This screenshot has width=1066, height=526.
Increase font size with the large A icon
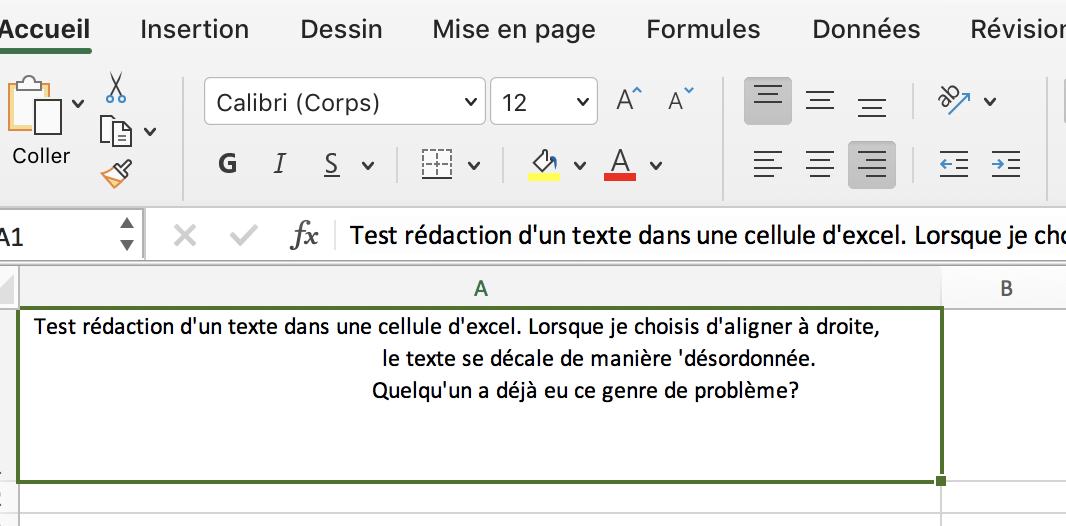(628, 100)
